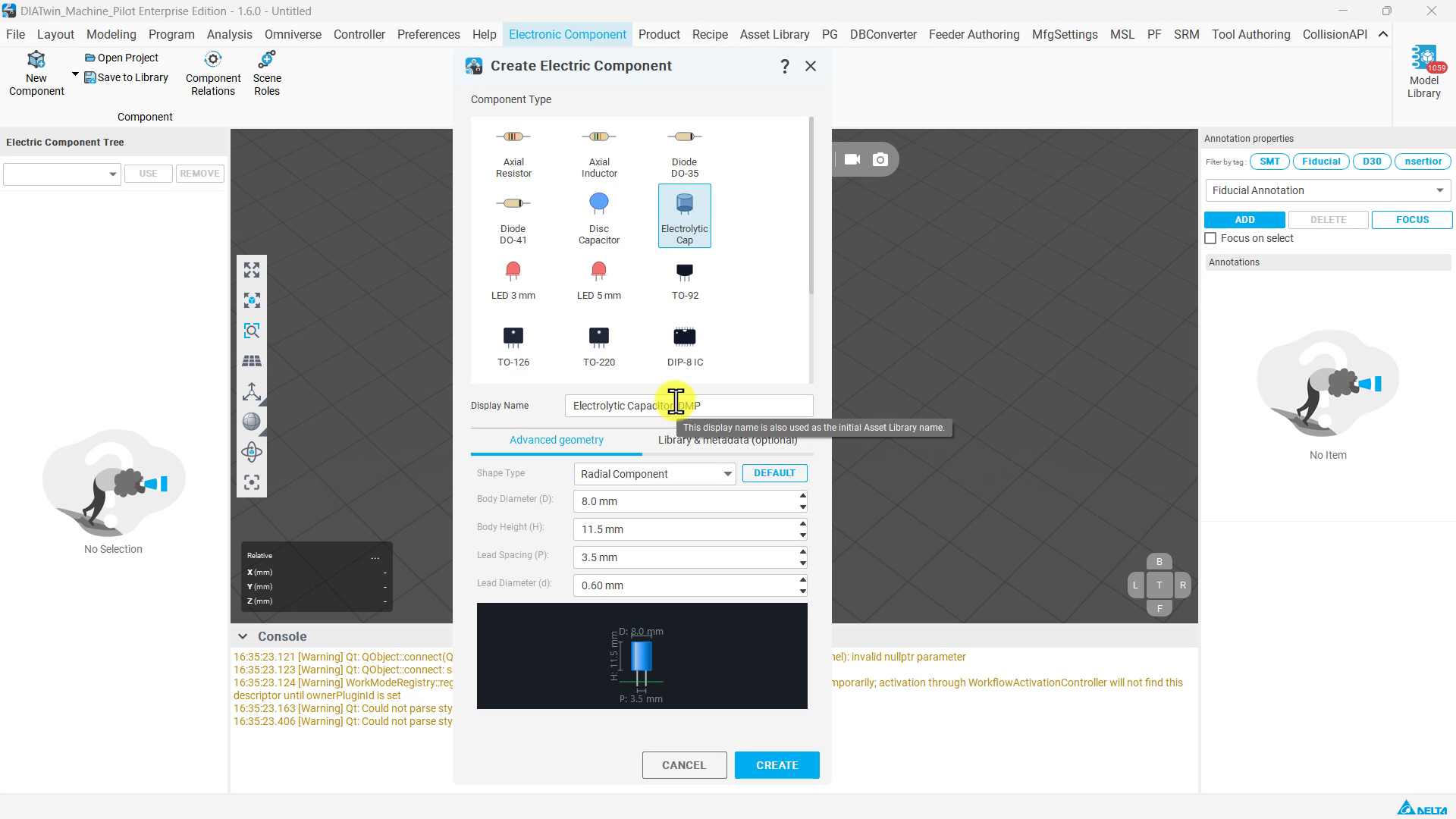The image size is (1456, 819).
Task: Pick the LED 3 mm component
Action: (513, 281)
